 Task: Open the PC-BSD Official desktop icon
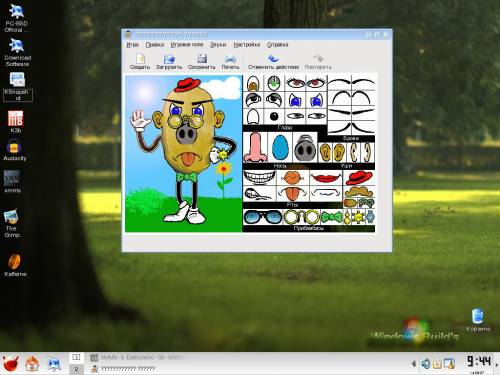(16, 18)
